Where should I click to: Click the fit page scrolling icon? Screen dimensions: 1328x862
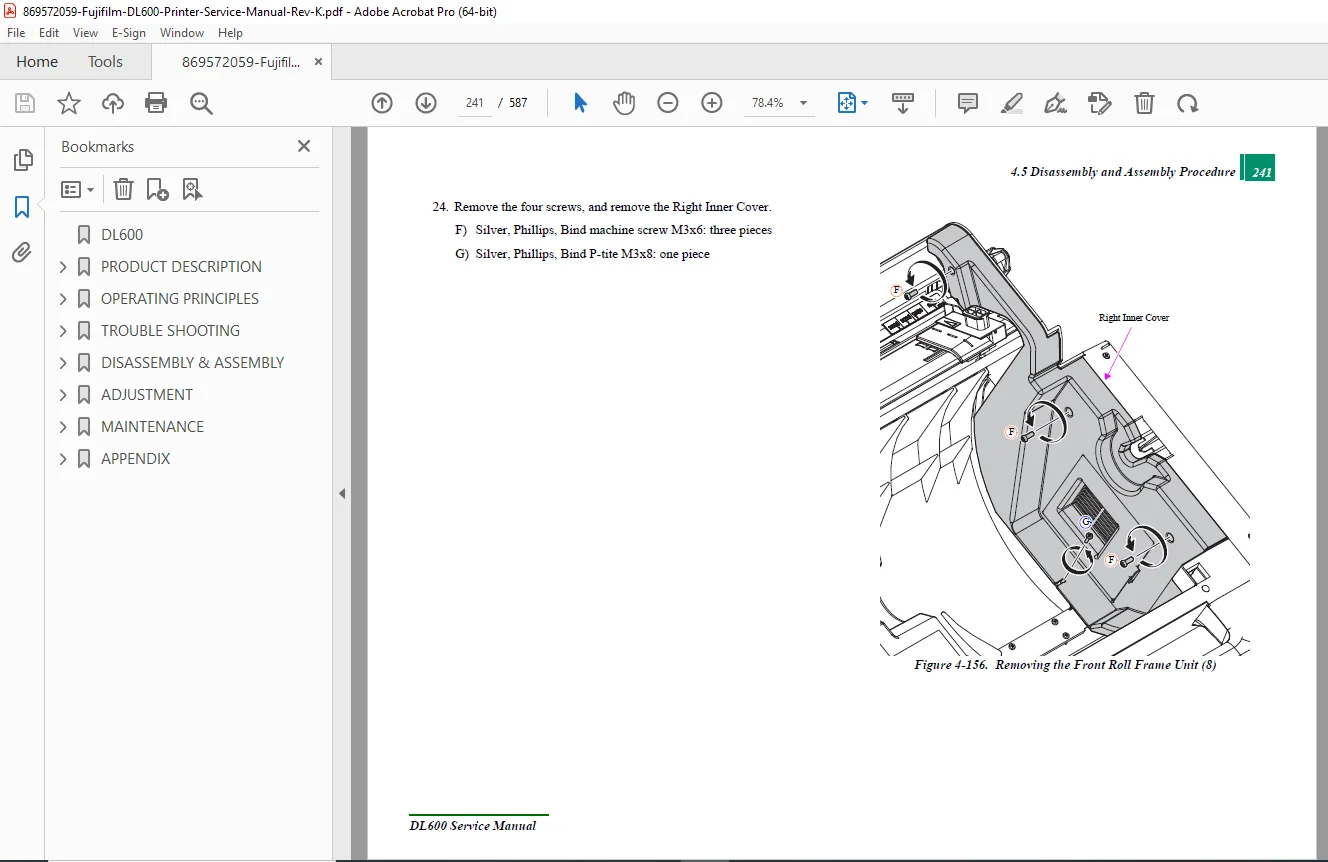pyautogui.click(x=846, y=103)
